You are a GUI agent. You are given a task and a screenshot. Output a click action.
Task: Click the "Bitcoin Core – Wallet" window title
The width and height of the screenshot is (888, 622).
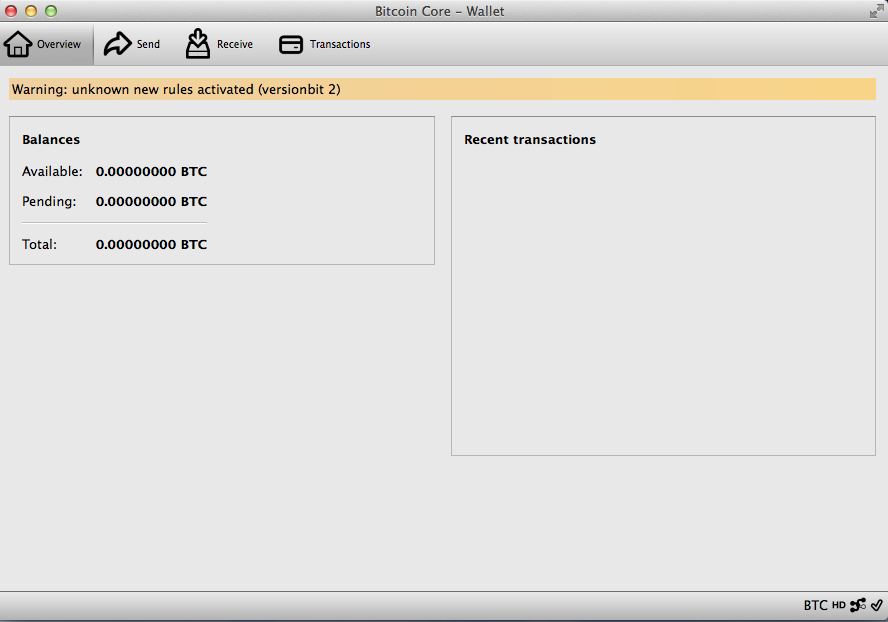click(439, 11)
